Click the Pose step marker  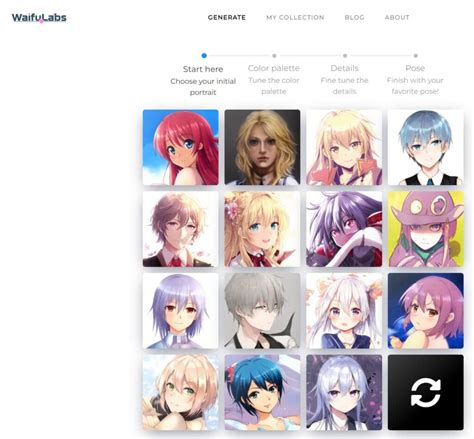[x=416, y=56]
